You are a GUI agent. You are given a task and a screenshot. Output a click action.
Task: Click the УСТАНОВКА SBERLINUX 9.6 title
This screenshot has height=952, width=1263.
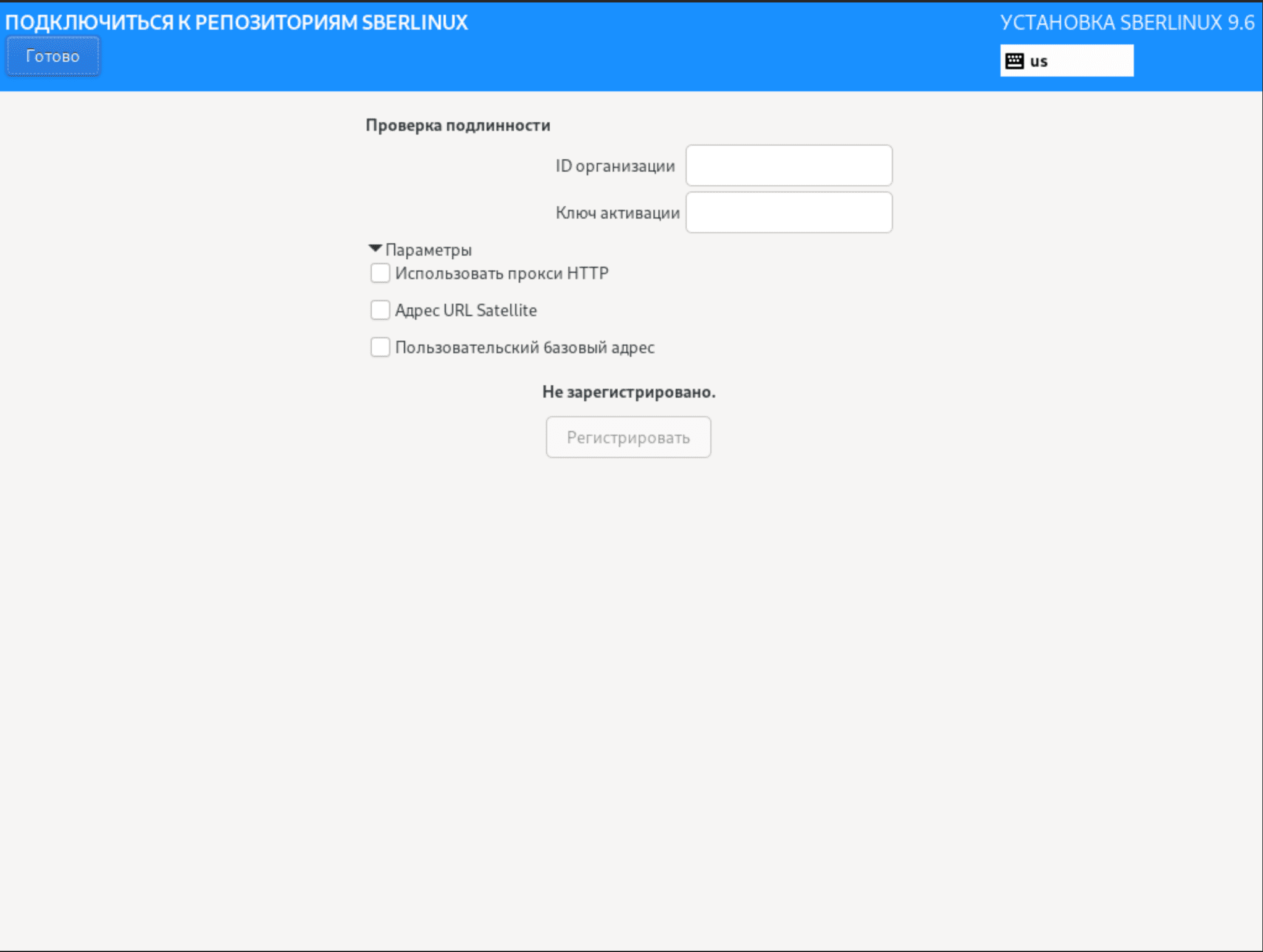tap(1127, 23)
